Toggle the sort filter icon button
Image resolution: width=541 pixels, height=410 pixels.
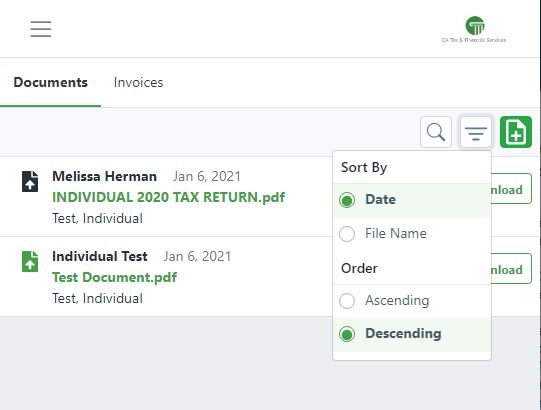click(476, 132)
